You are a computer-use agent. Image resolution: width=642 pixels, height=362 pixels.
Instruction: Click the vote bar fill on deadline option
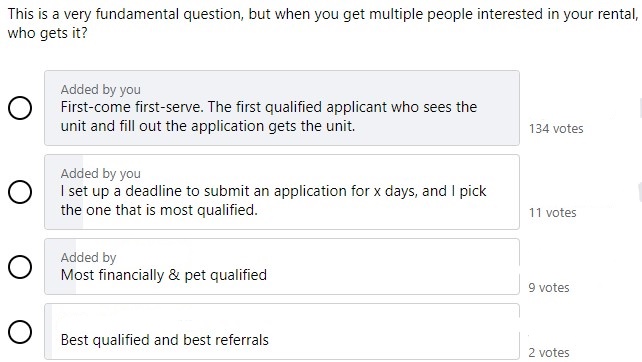point(64,192)
